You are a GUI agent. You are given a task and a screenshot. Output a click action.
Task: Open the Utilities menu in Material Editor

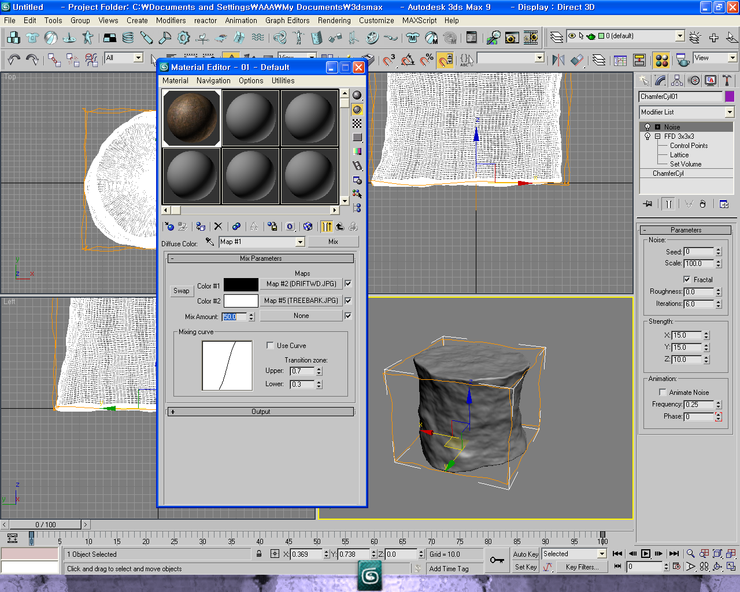(283, 81)
